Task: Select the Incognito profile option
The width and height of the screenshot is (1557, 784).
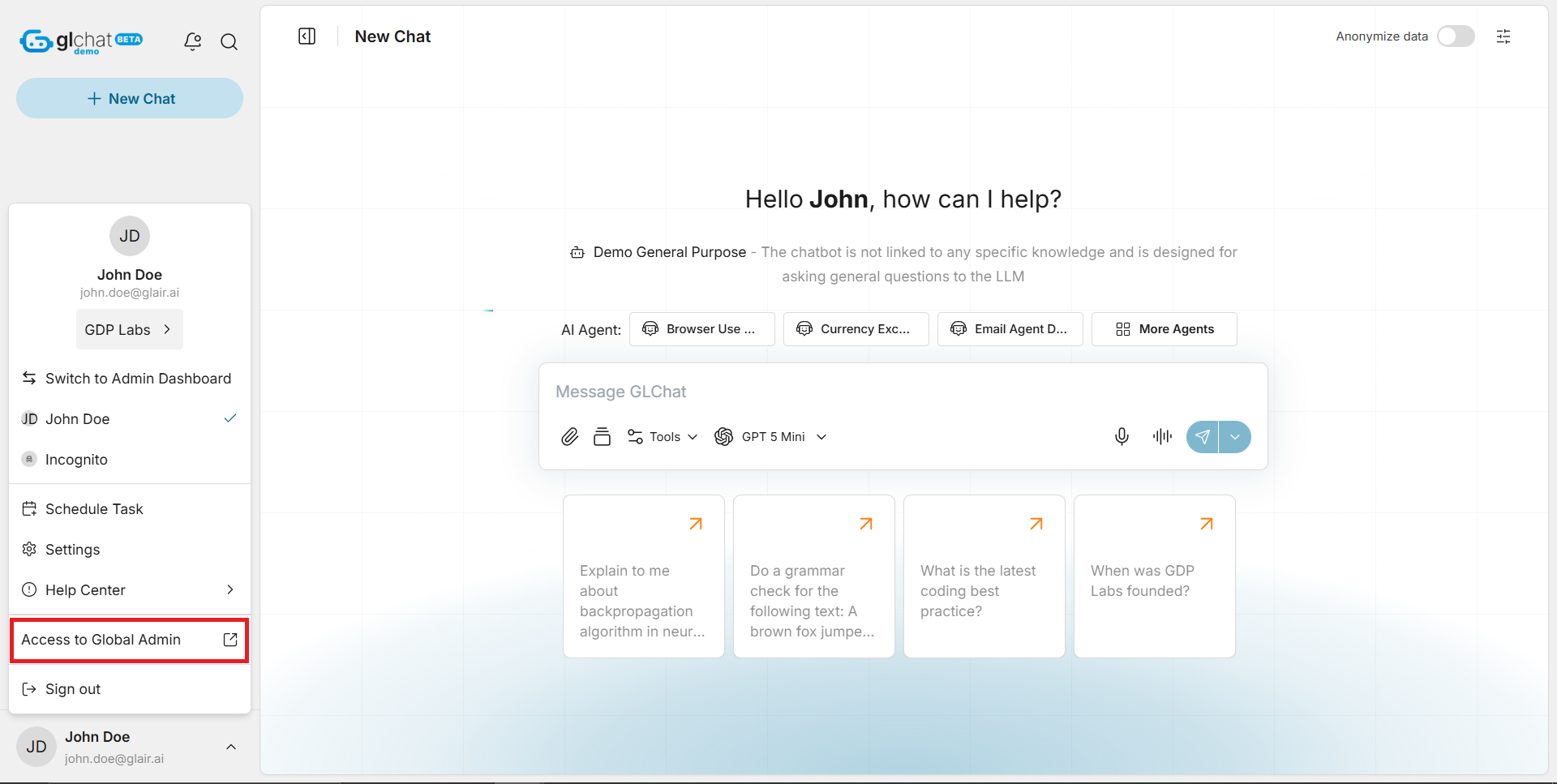Action: [x=76, y=460]
